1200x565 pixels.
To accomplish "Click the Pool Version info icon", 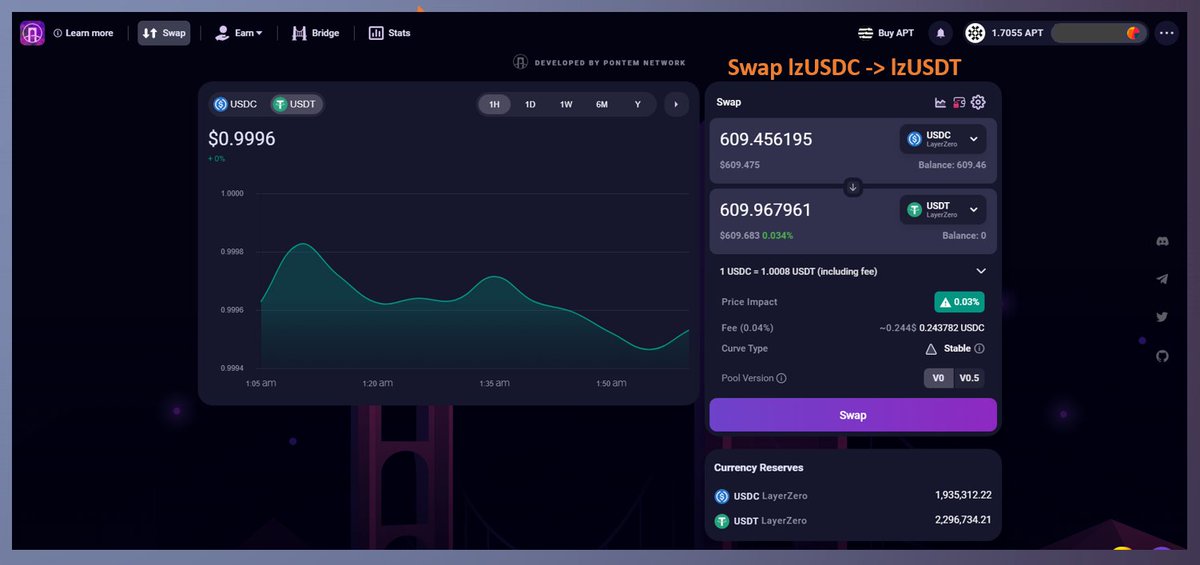I will pyautogui.click(x=781, y=378).
